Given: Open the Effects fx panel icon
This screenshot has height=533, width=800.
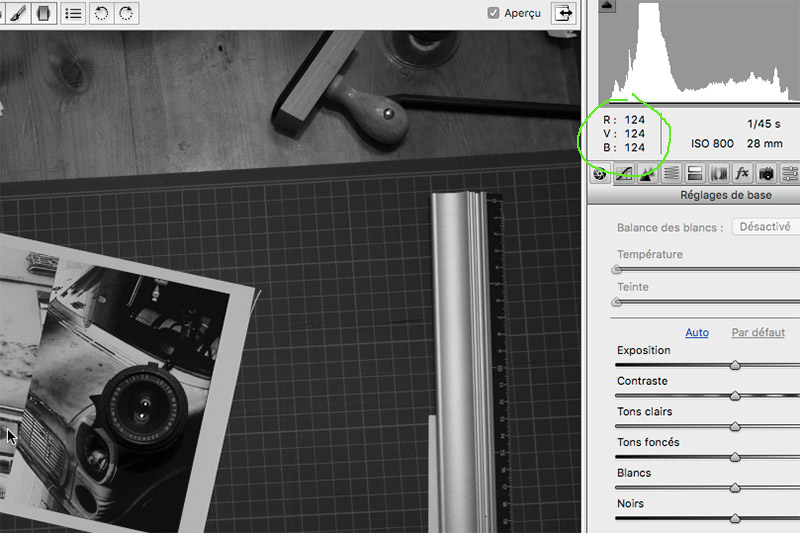Looking at the screenshot, I should [x=742, y=173].
